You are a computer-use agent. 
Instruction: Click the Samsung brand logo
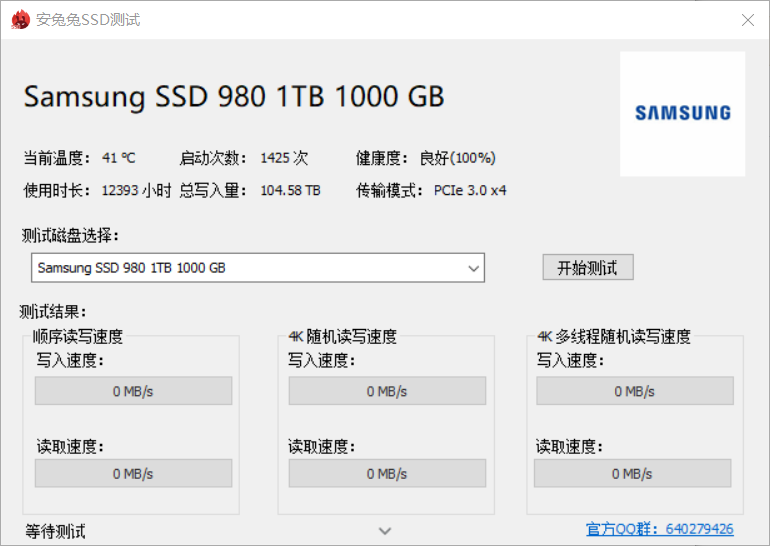(682, 114)
